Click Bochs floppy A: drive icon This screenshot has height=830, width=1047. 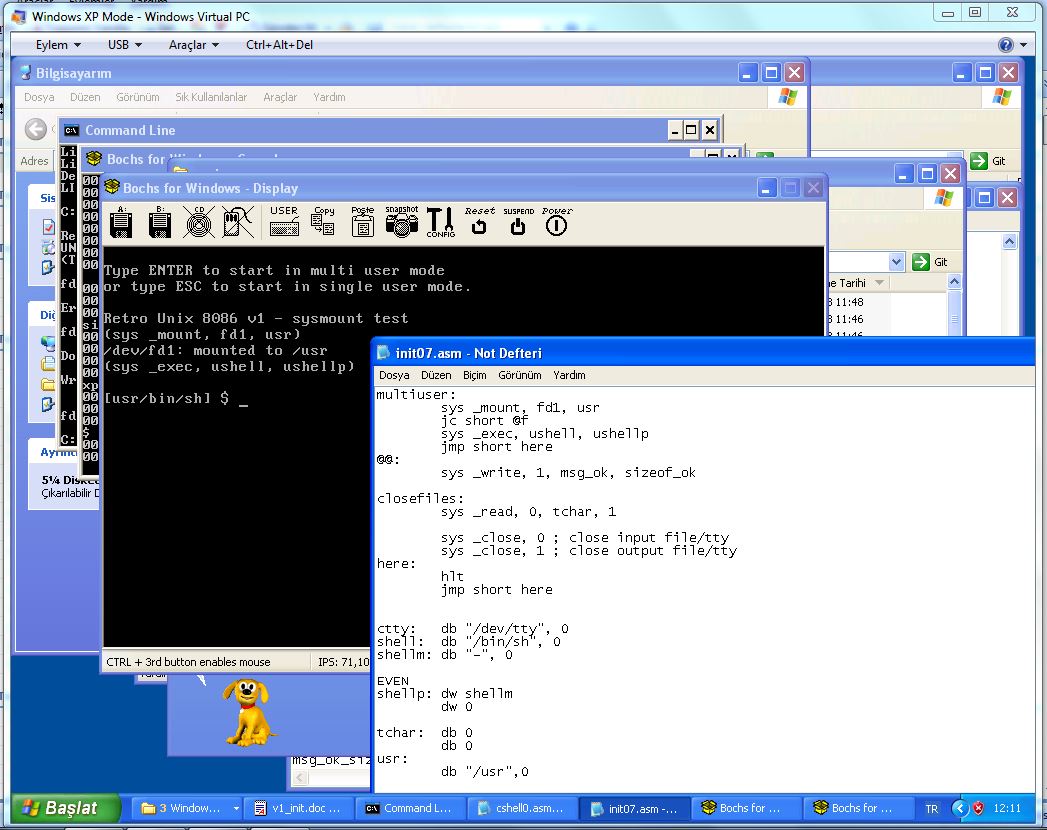(x=121, y=222)
